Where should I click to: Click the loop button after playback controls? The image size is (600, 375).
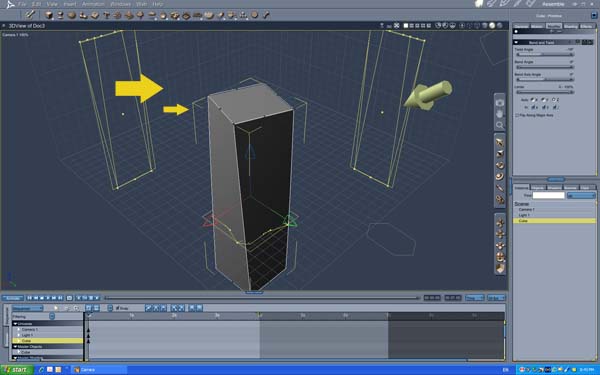pyautogui.click(x=69, y=298)
